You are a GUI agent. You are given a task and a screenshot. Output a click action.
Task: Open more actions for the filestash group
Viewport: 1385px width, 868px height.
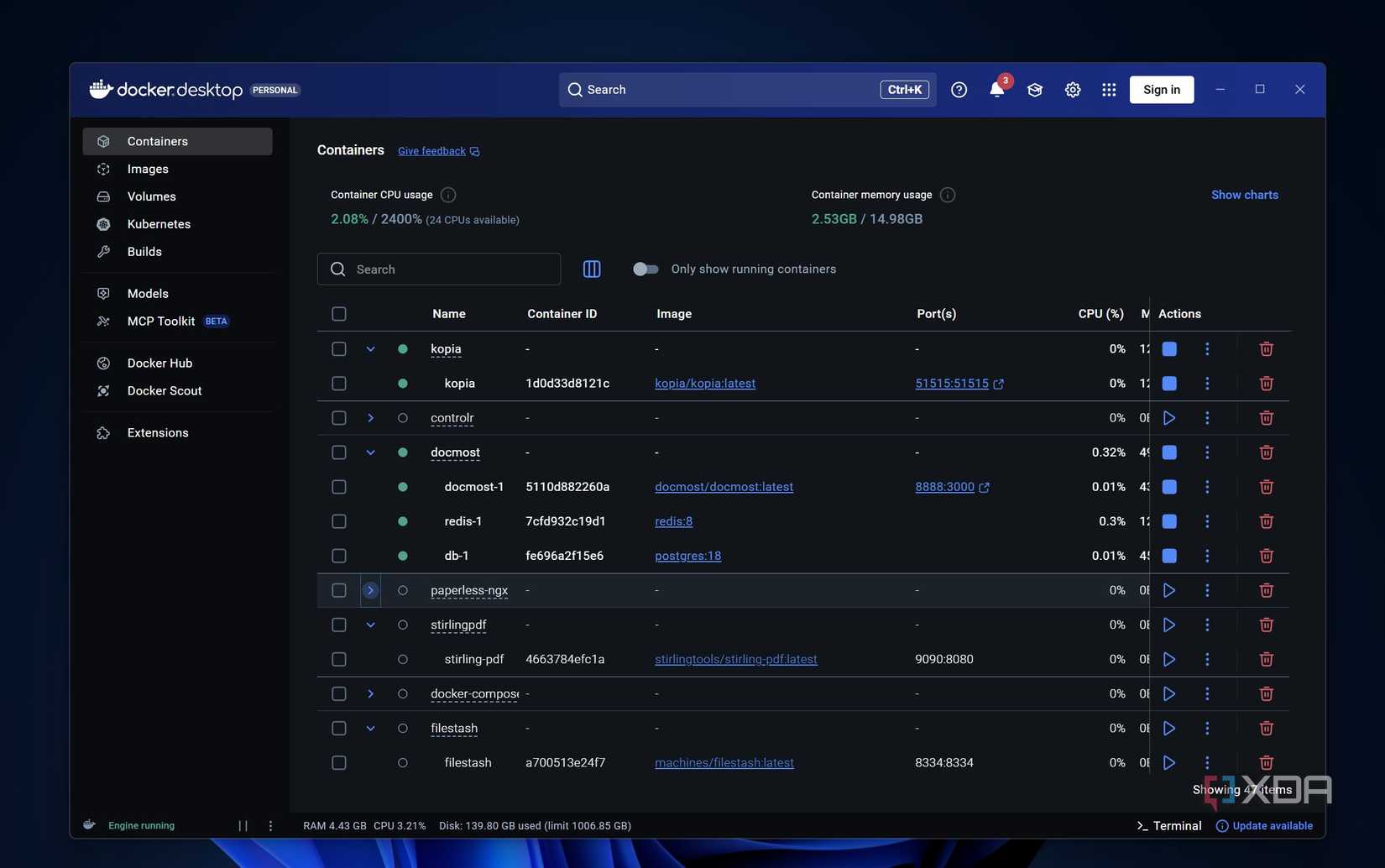pos(1207,729)
